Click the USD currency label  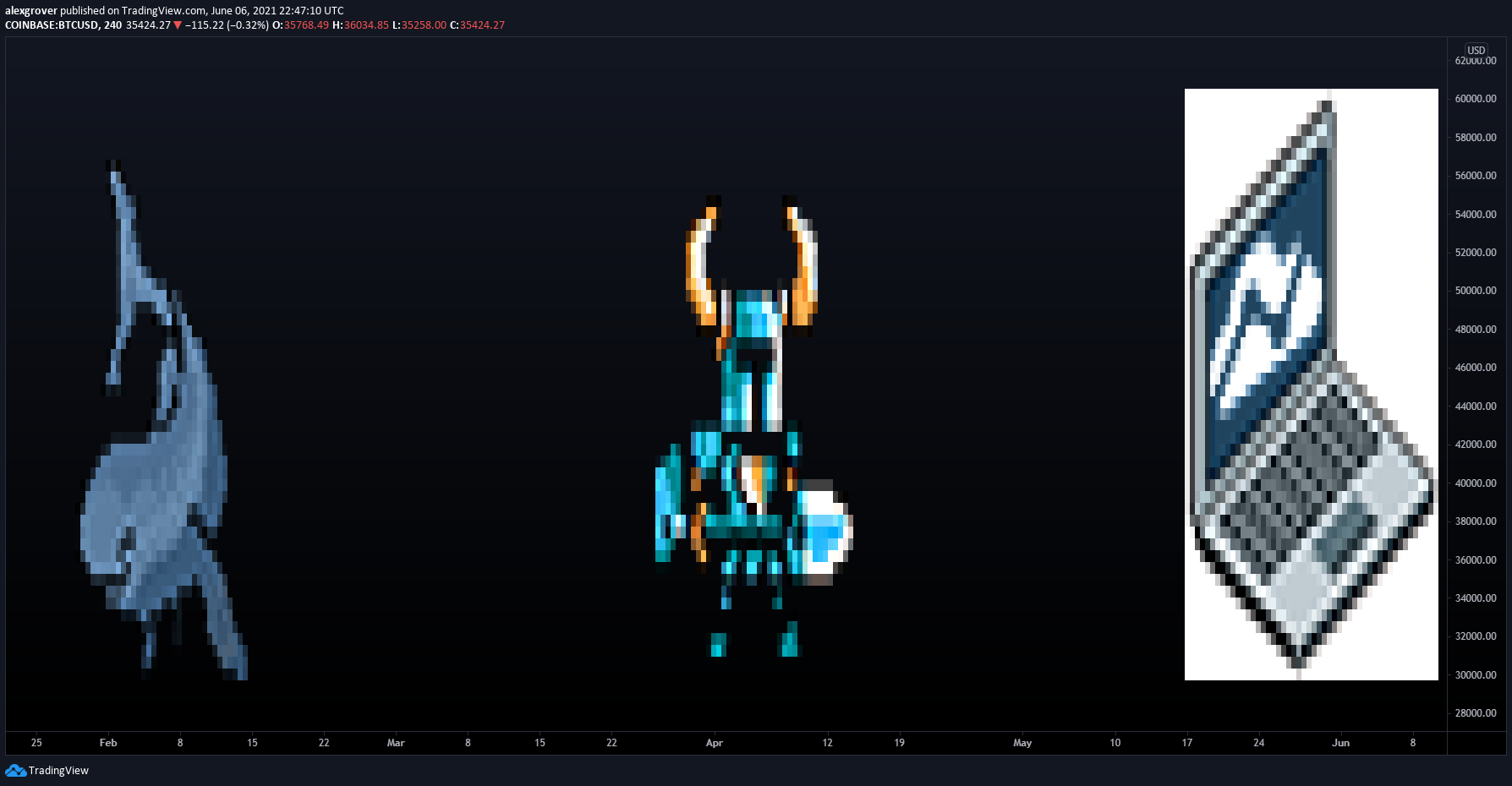coord(1476,51)
